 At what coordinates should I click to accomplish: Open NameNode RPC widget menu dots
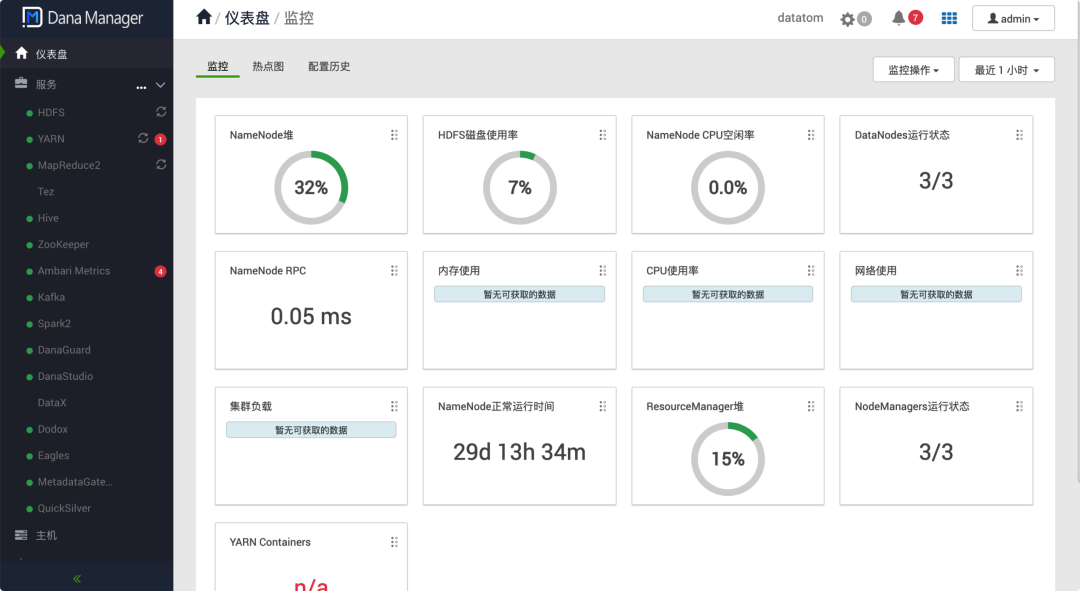(x=394, y=271)
